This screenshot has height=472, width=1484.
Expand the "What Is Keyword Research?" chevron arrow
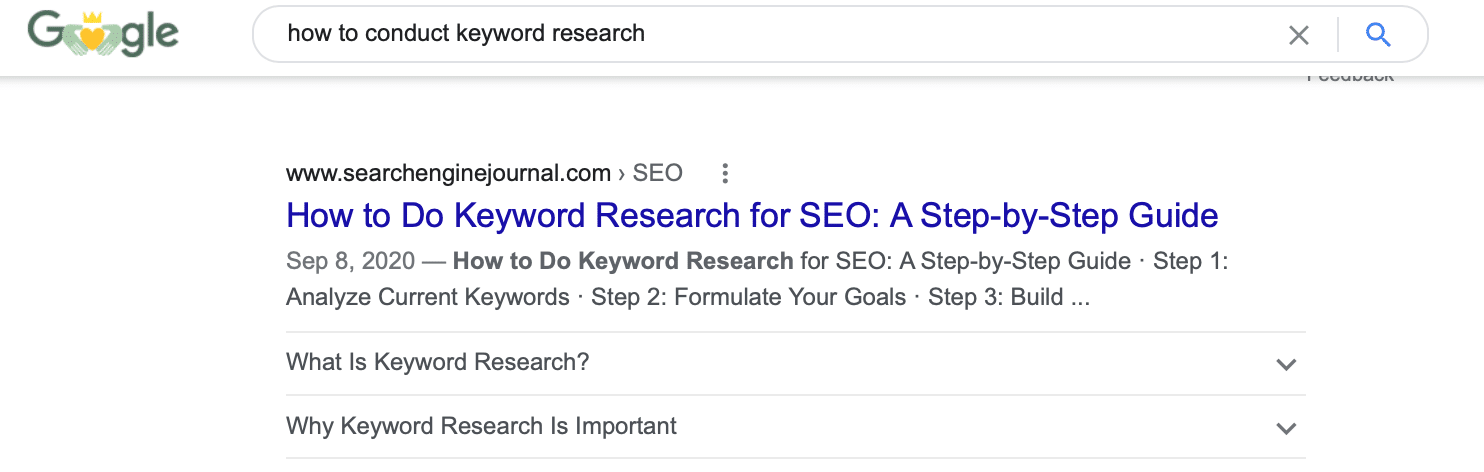click(1286, 365)
